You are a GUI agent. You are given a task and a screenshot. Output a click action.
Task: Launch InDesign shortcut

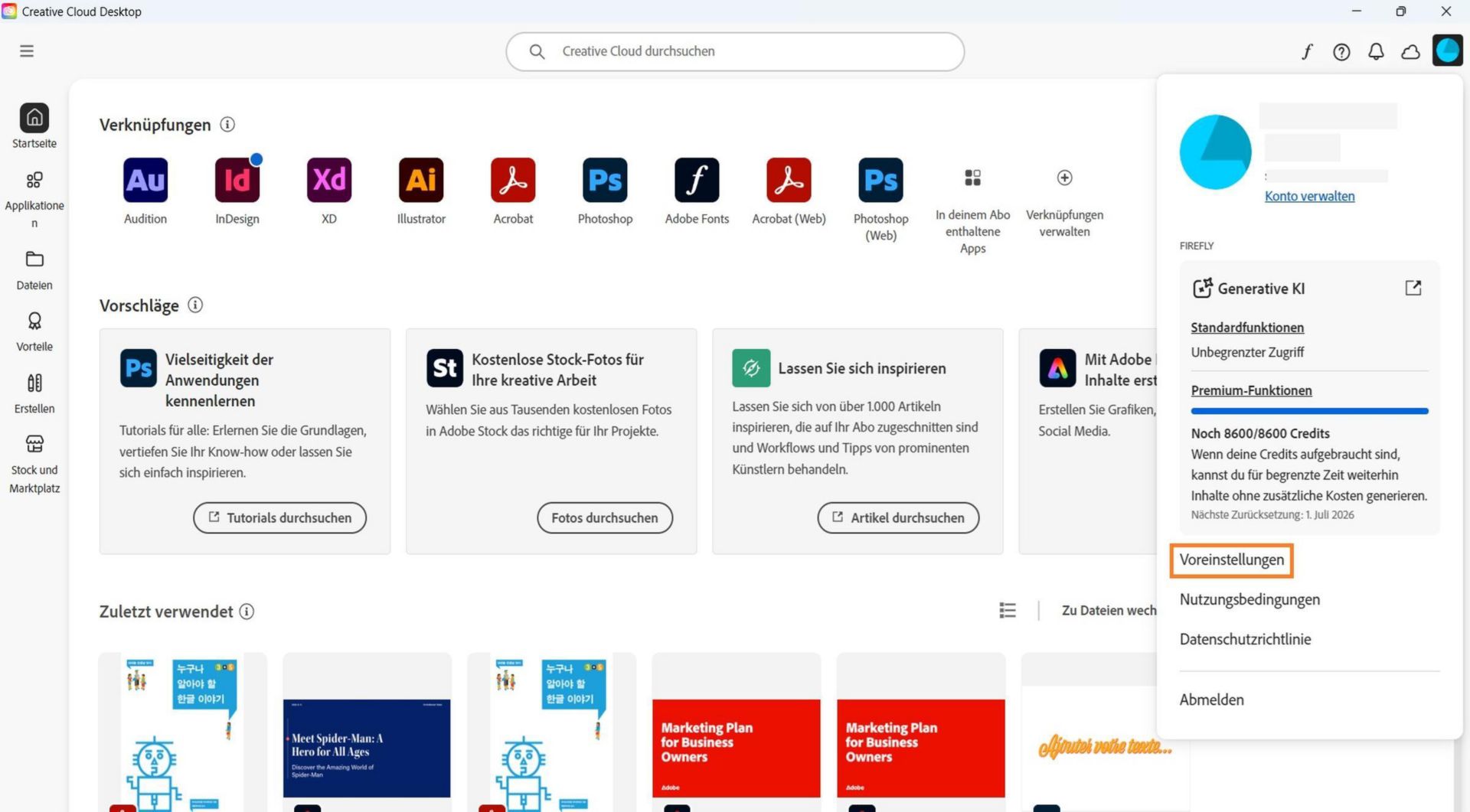pyautogui.click(x=237, y=181)
